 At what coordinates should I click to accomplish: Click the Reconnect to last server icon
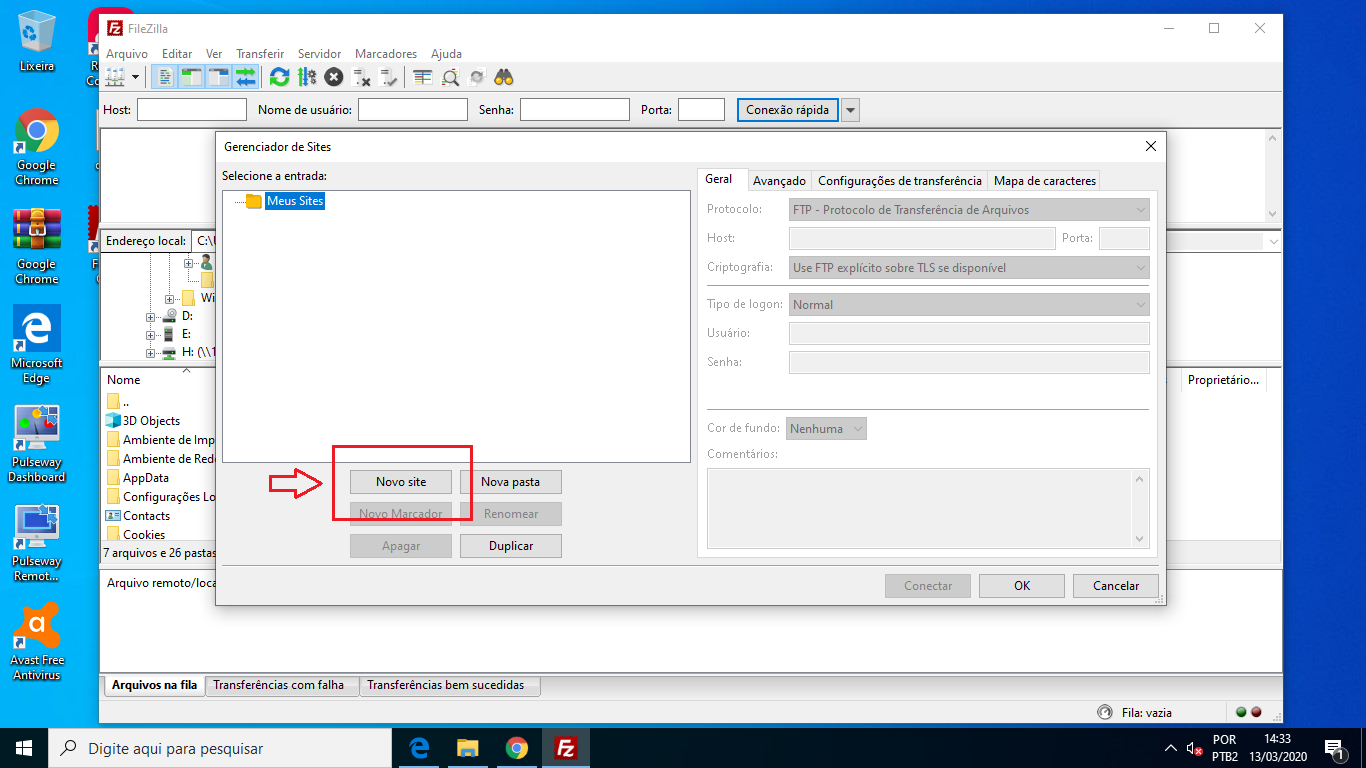point(389,77)
